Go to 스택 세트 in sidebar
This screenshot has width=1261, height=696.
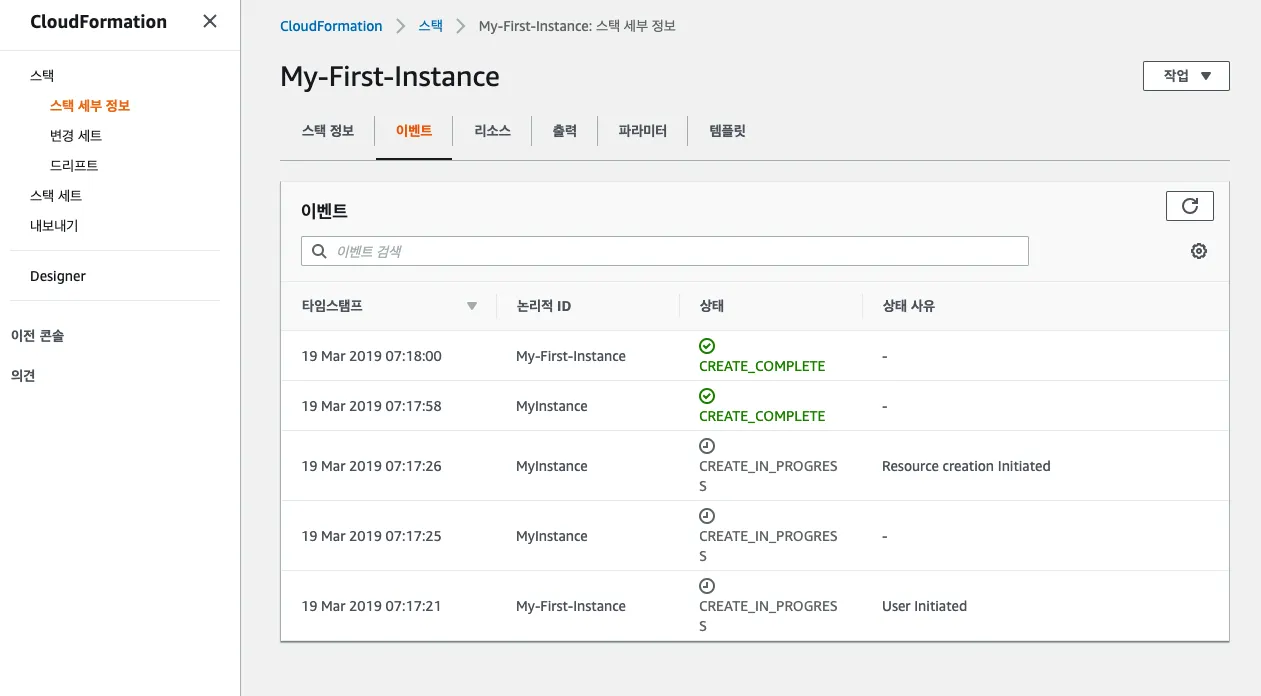(x=56, y=195)
